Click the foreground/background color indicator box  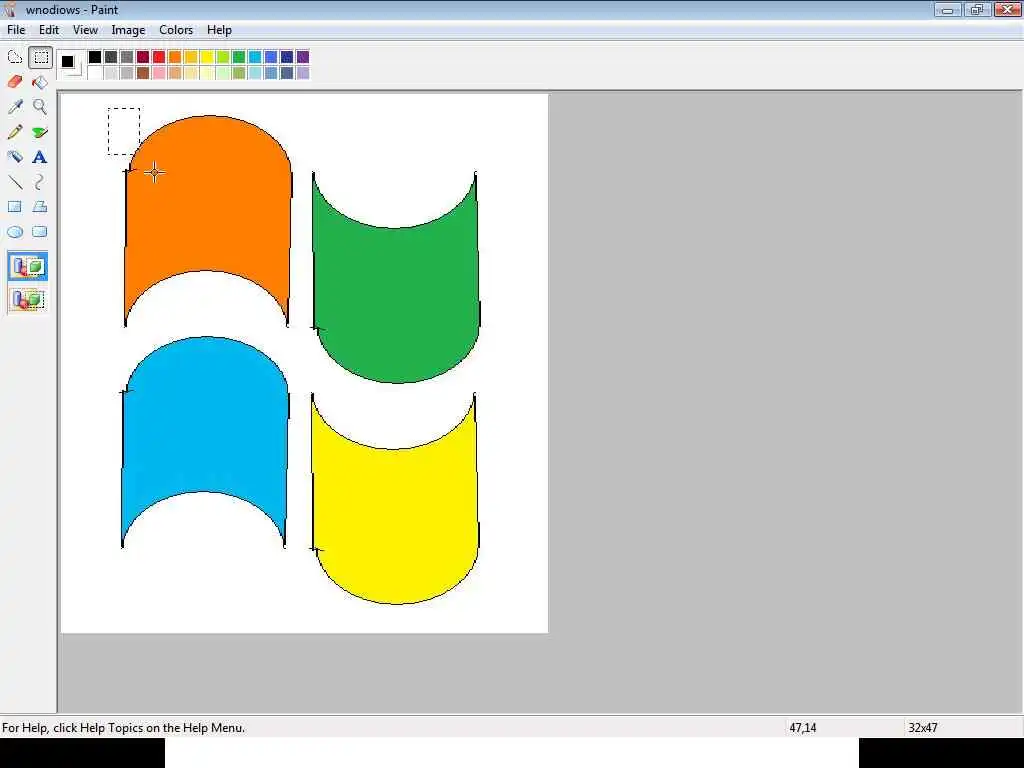(x=71, y=64)
